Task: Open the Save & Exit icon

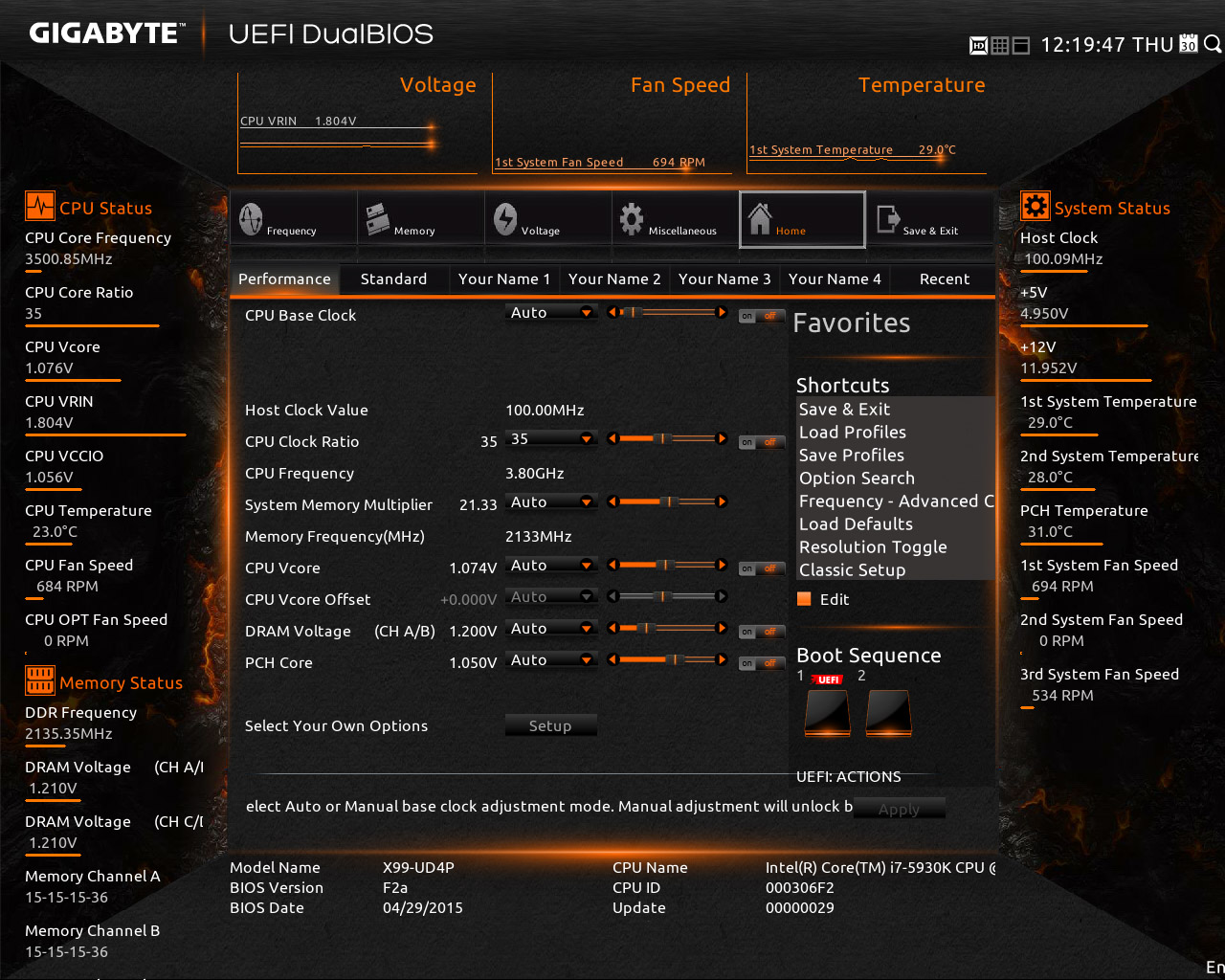Action: coord(887,219)
